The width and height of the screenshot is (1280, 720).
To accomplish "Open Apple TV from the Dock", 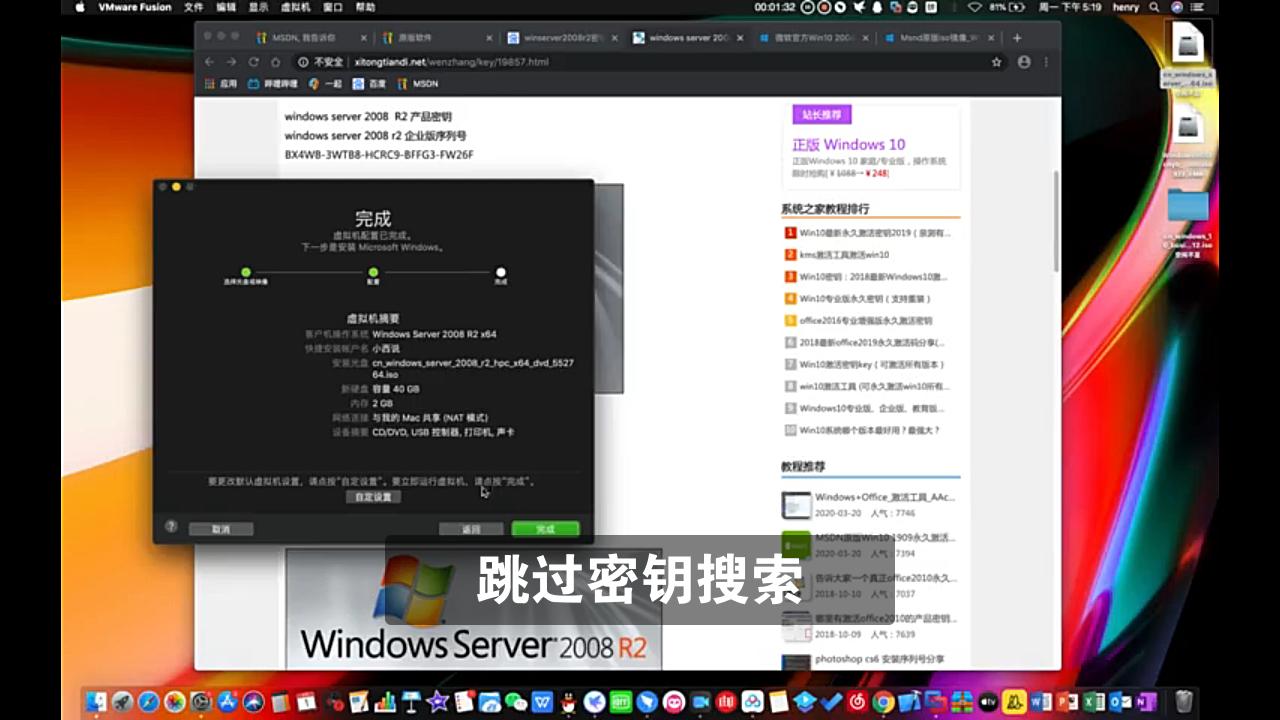I will [988, 702].
